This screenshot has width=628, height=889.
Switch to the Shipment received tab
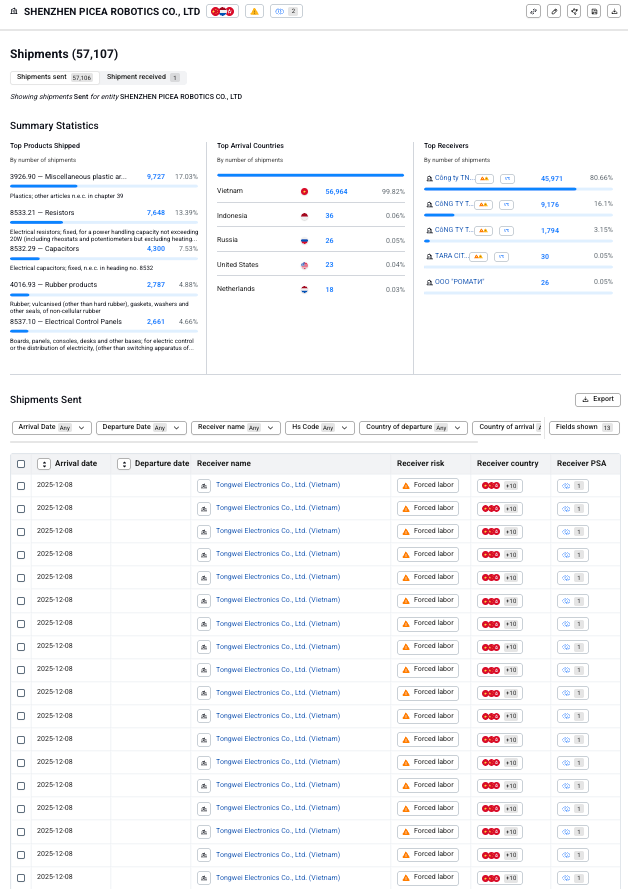[x=143, y=77]
